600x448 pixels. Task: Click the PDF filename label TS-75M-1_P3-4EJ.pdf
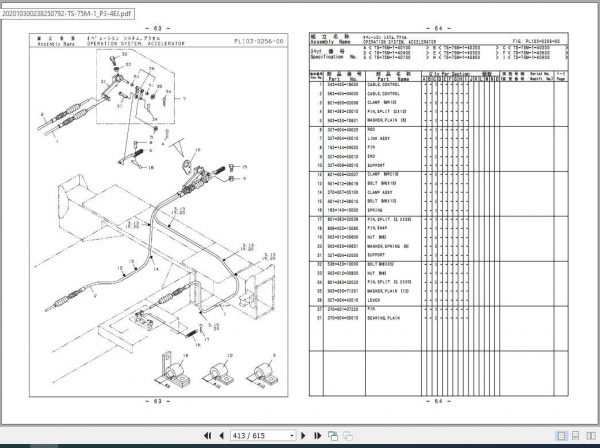point(67,14)
